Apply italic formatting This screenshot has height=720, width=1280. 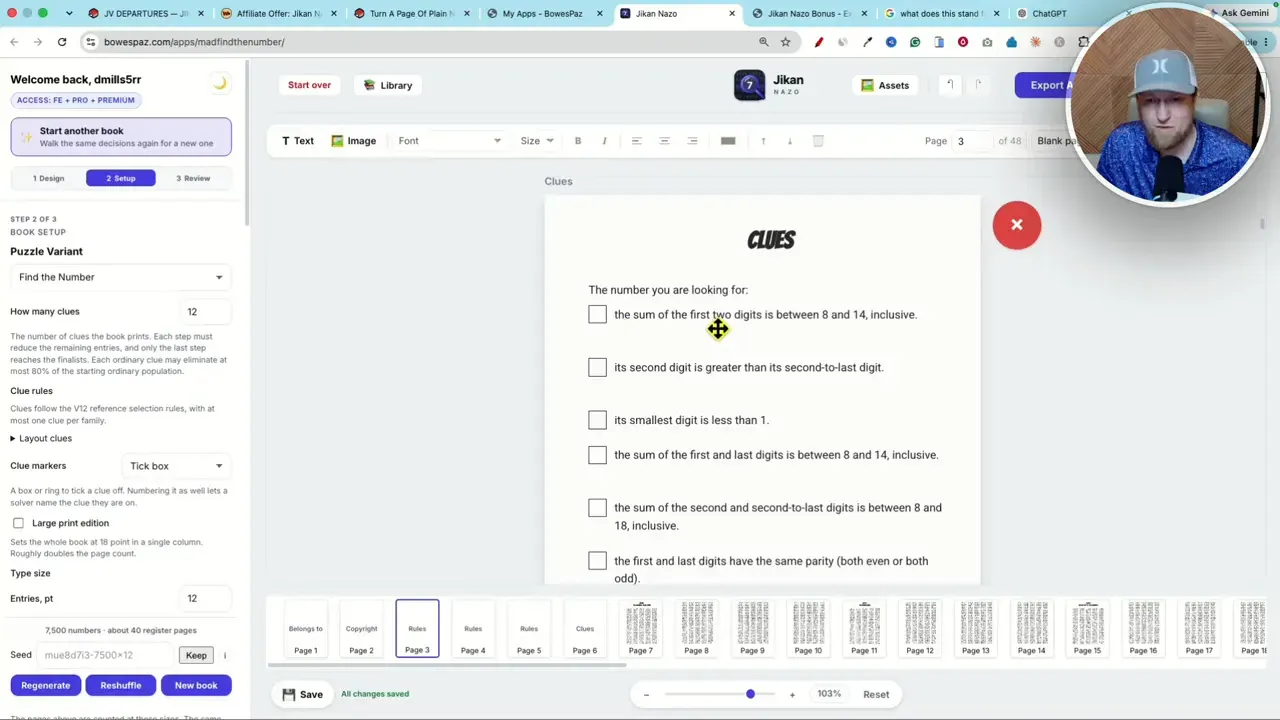coord(604,141)
